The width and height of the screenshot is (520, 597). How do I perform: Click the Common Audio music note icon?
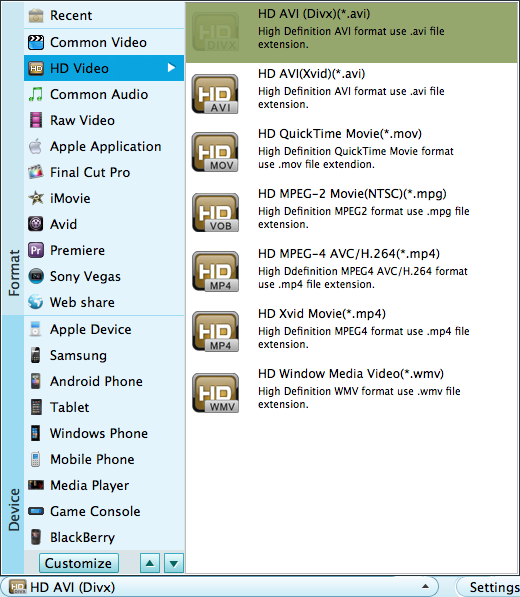pos(36,94)
